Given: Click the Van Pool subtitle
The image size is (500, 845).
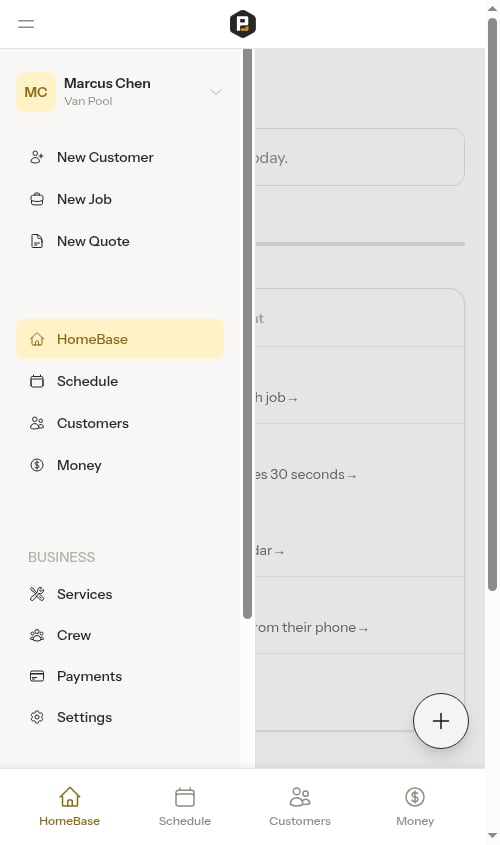Looking at the screenshot, I should coord(88,101).
